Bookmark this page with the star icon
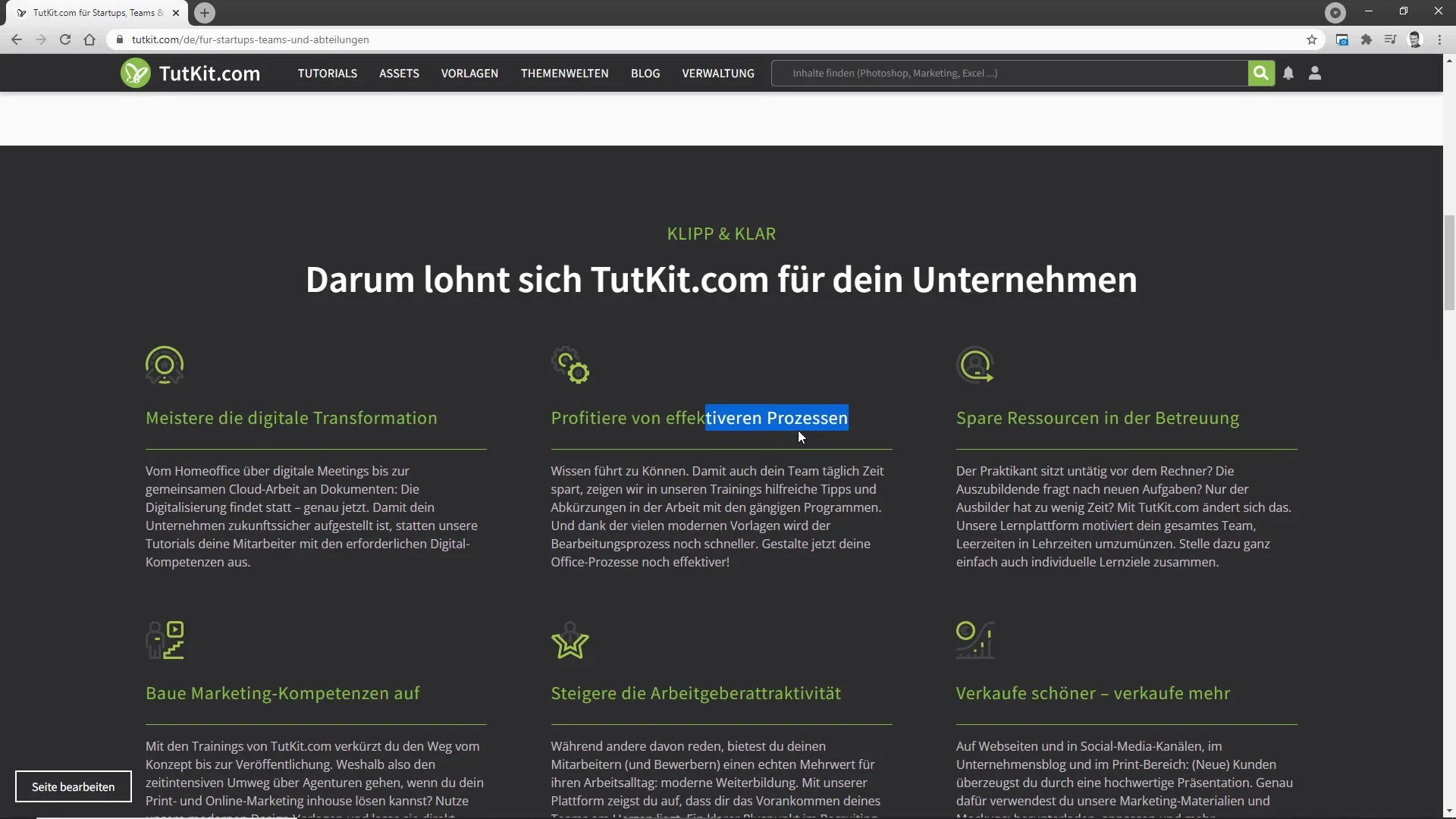The width and height of the screenshot is (1456, 819). [1312, 39]
